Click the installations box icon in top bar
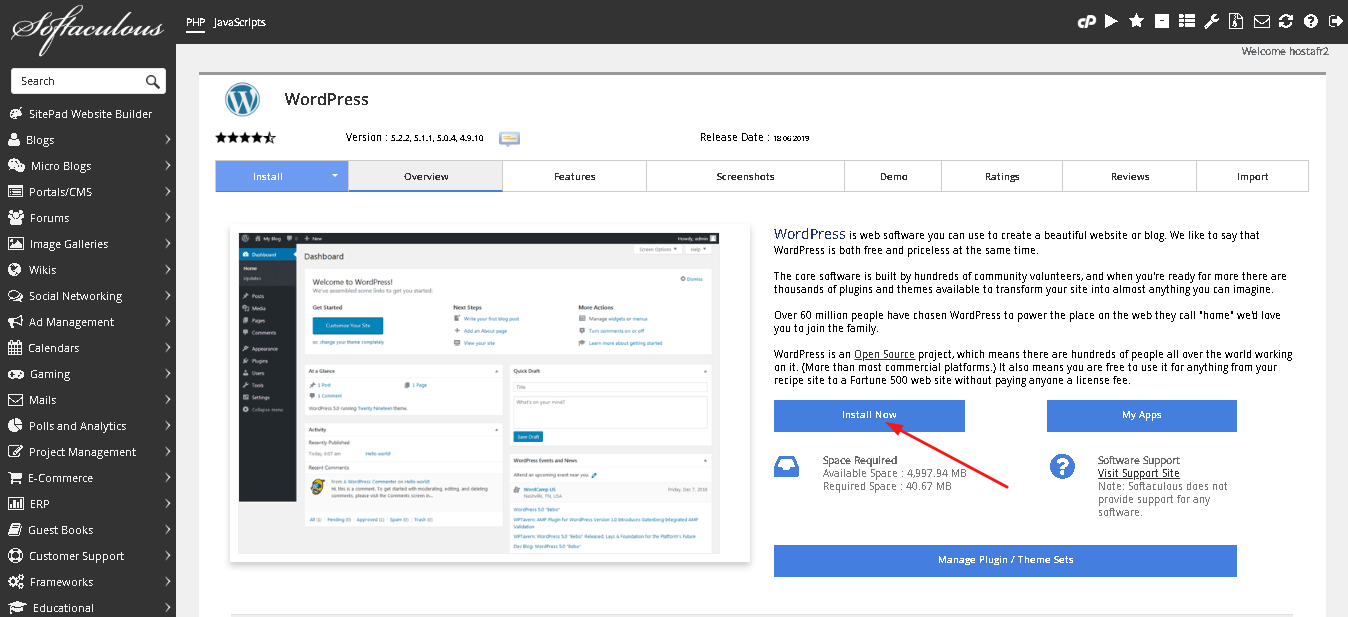This screenshot has height=617, width=1348. point(1162,21)
